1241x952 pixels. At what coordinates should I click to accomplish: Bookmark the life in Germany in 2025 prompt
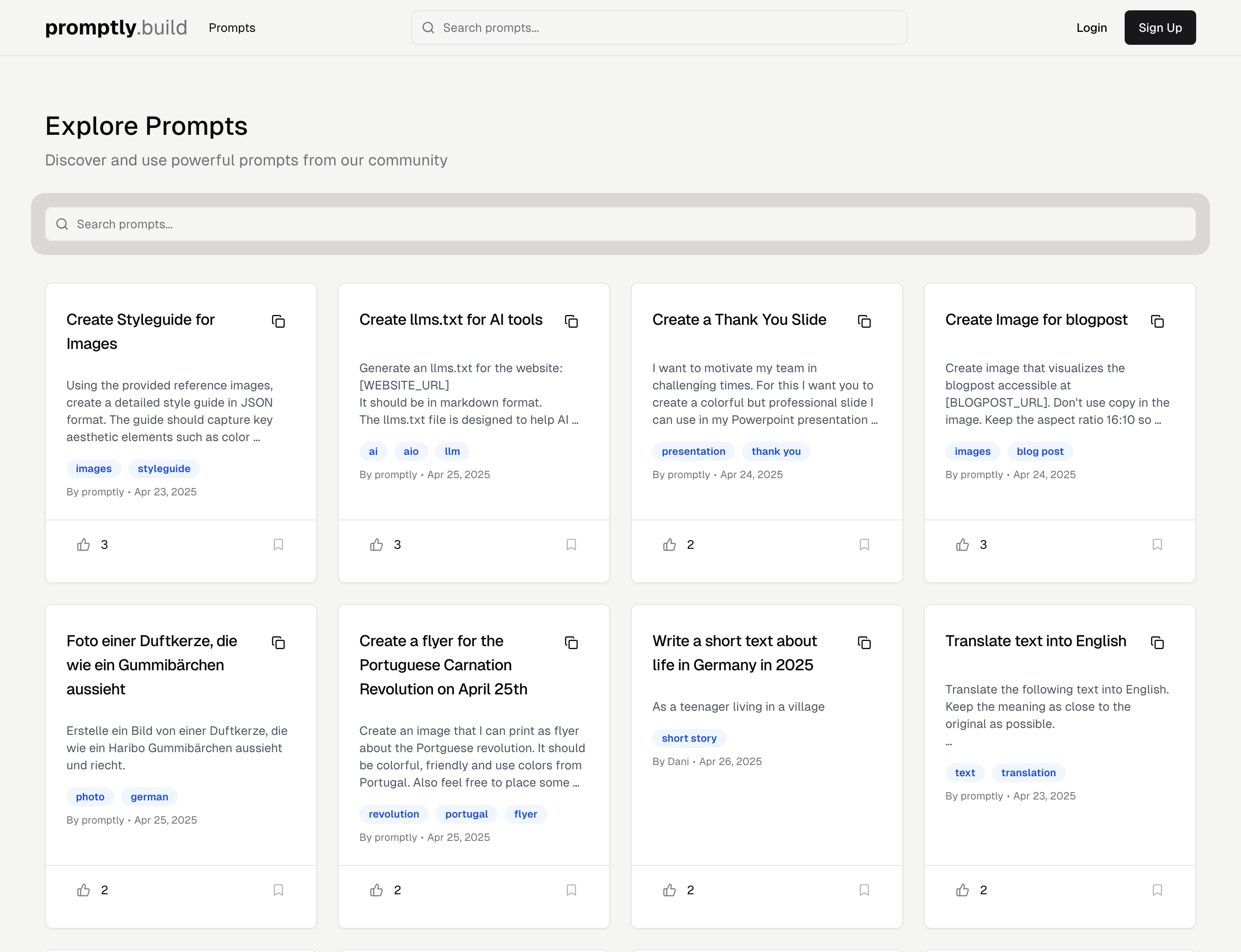tap(864, 890)
